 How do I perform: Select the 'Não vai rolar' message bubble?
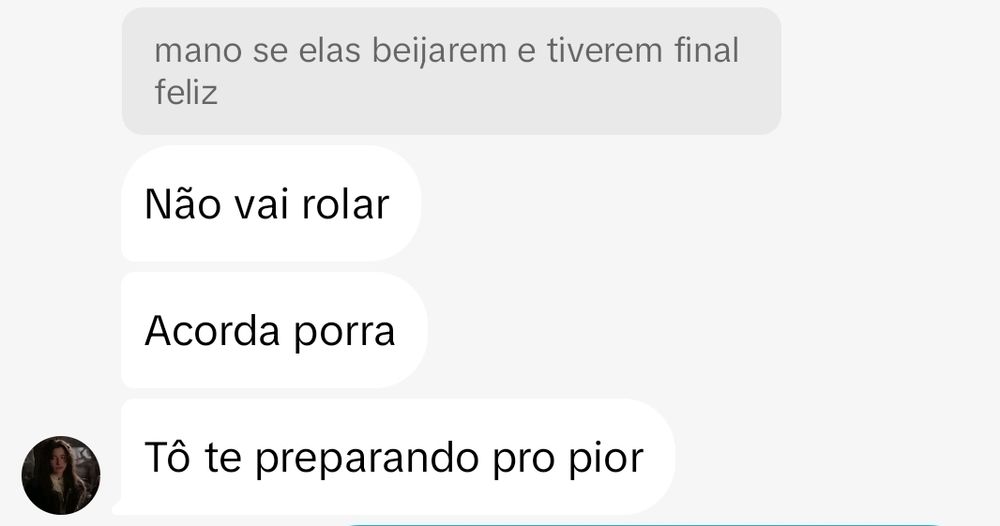pyautogui.click(x=271, y=204)
